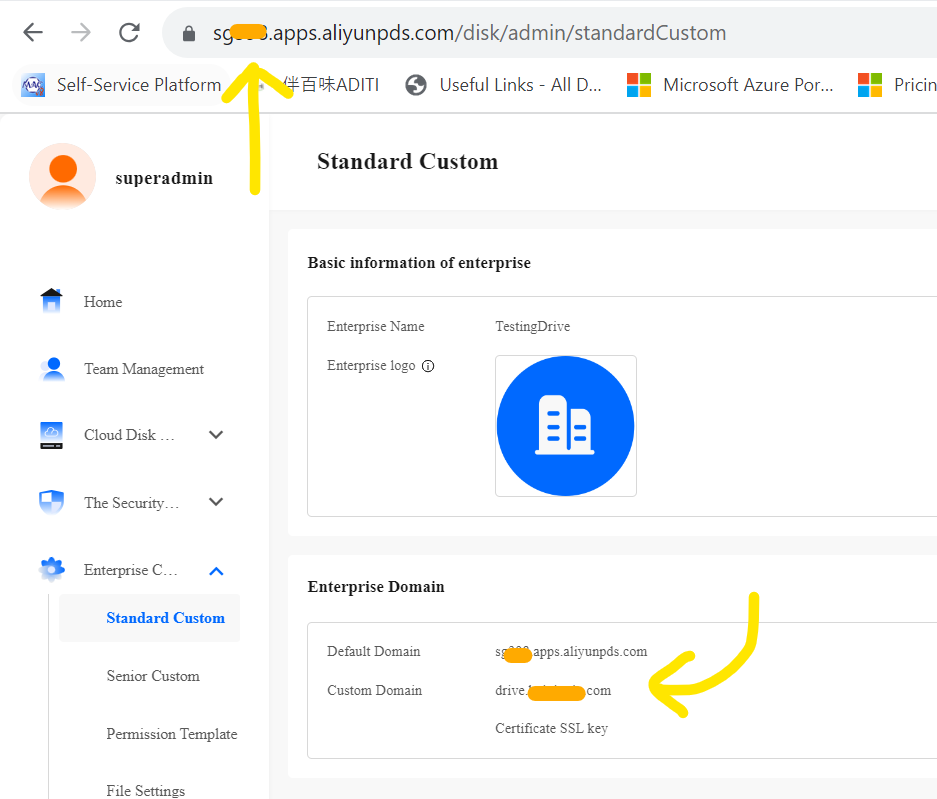
Task: Open Self-Service Platform bookmark
Action: tap(121, 85)
